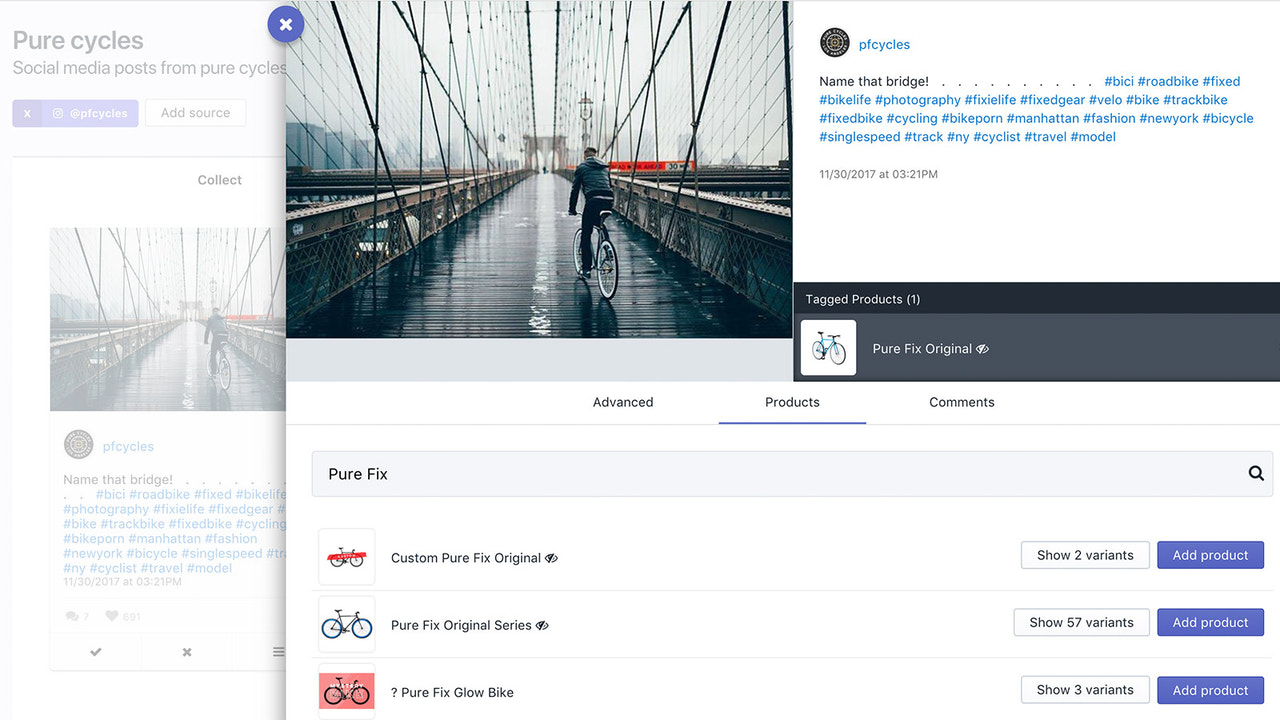Viewport: 1280px width, 720px height.
Task: Open the Comments tab
Action: pyautogui.click(x=961, y=402)
